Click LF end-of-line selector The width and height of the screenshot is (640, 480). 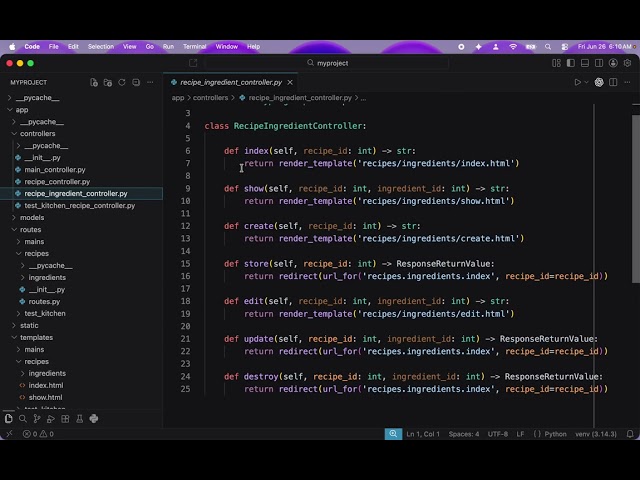520,434
